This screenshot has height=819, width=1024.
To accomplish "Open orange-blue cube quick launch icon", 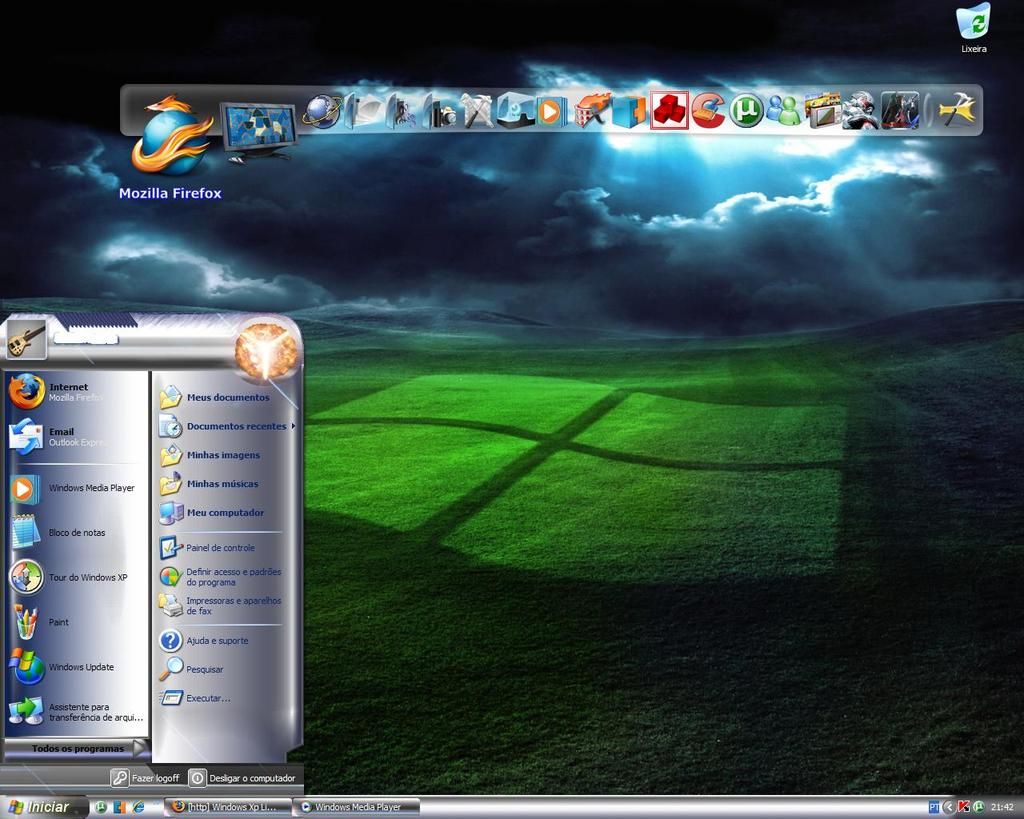I will click(120, 807).
